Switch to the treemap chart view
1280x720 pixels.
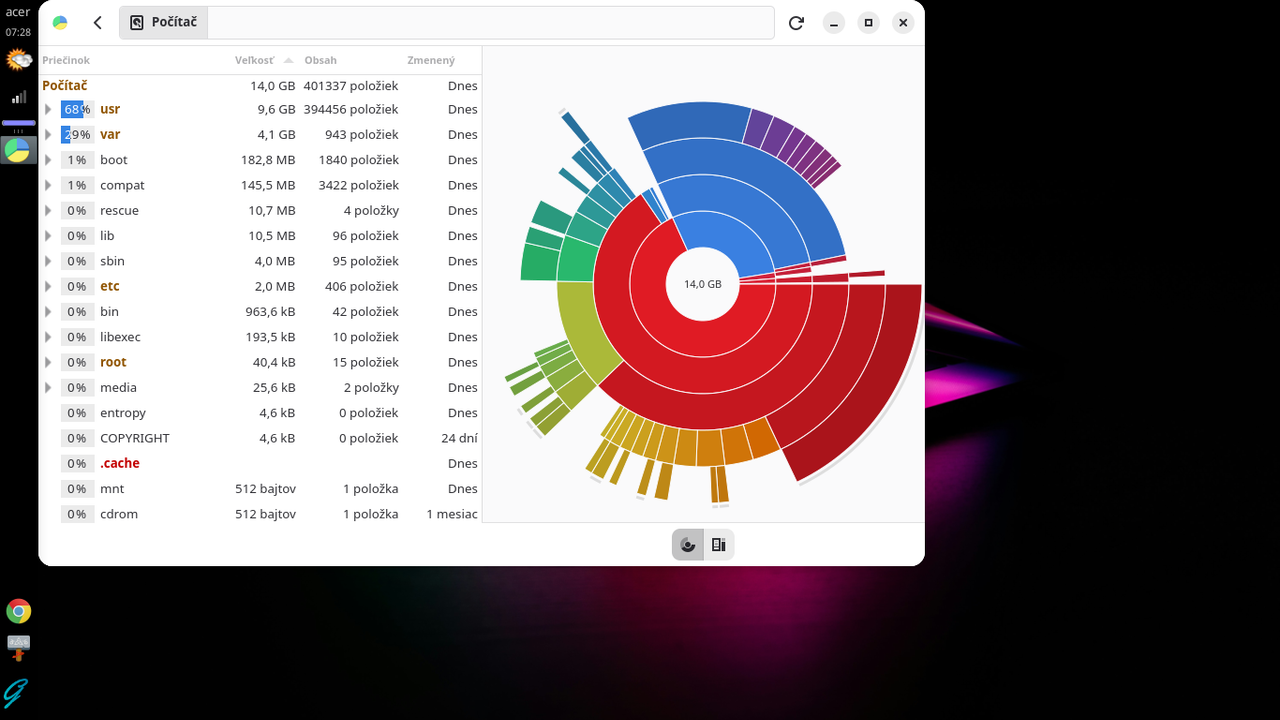tap(718, 544)
